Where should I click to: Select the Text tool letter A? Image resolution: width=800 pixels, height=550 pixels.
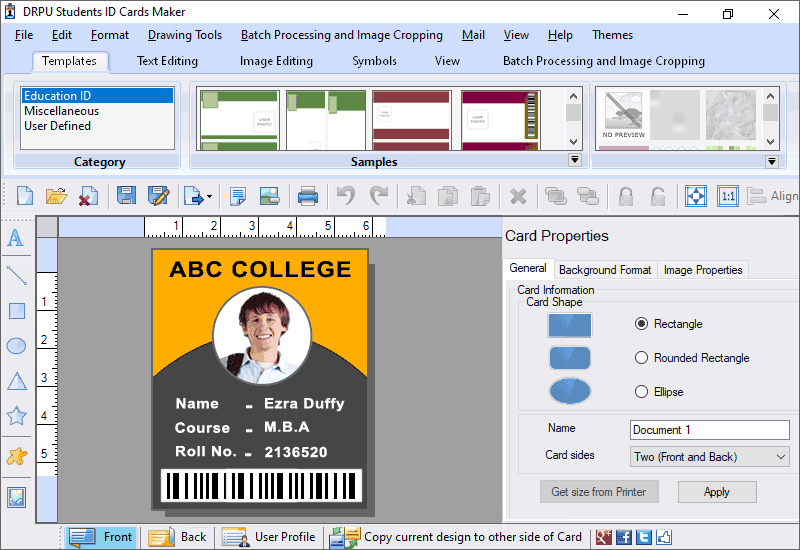tap(16, 238)
